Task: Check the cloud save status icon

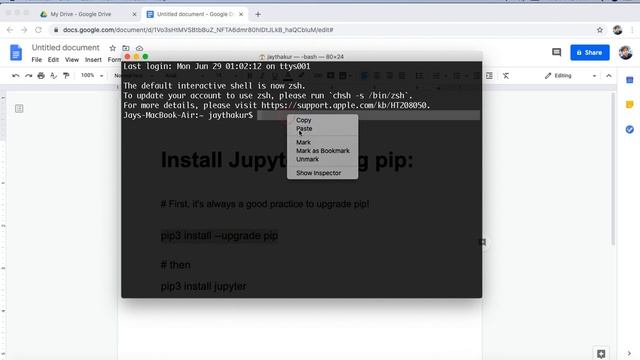Action: point(139,48)
